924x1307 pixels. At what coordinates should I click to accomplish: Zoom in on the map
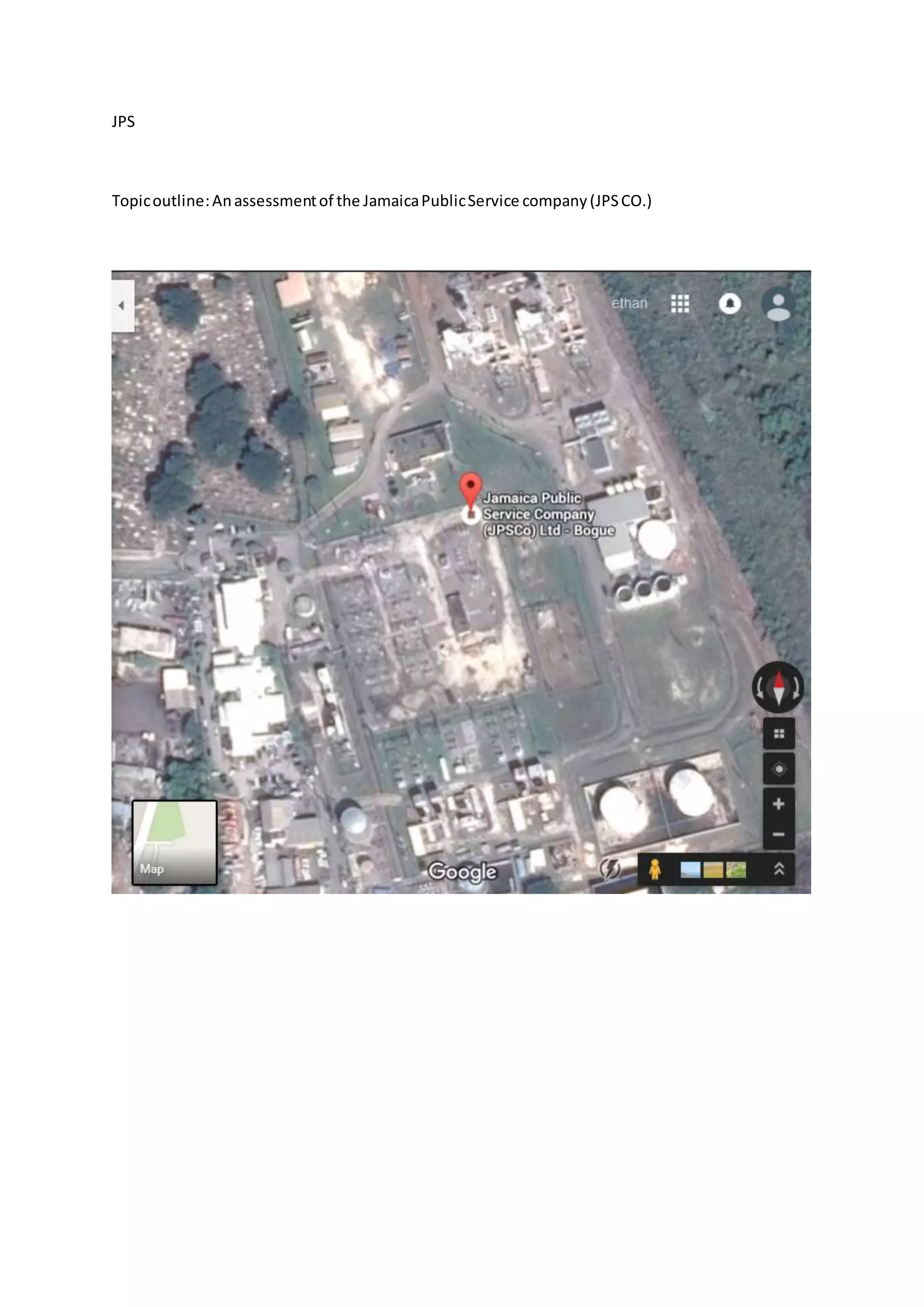(x=779, y=804)
